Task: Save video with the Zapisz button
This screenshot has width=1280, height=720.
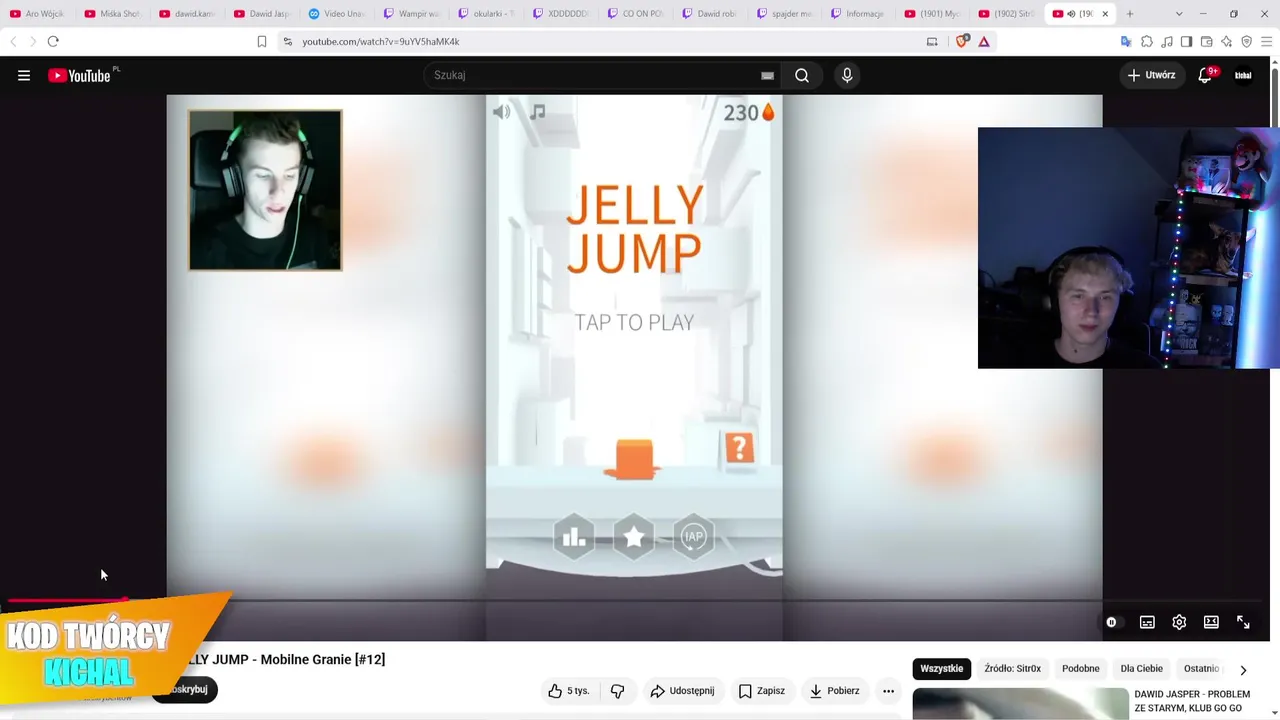Action: point(761,691)
